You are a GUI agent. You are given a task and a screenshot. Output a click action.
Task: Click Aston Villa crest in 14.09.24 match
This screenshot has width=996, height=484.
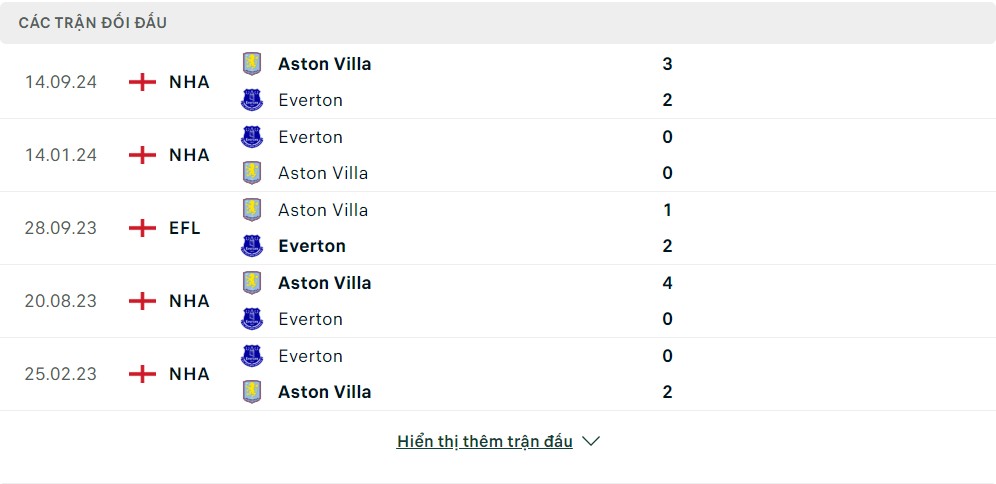pyautogui.click(x=252, y=64)
